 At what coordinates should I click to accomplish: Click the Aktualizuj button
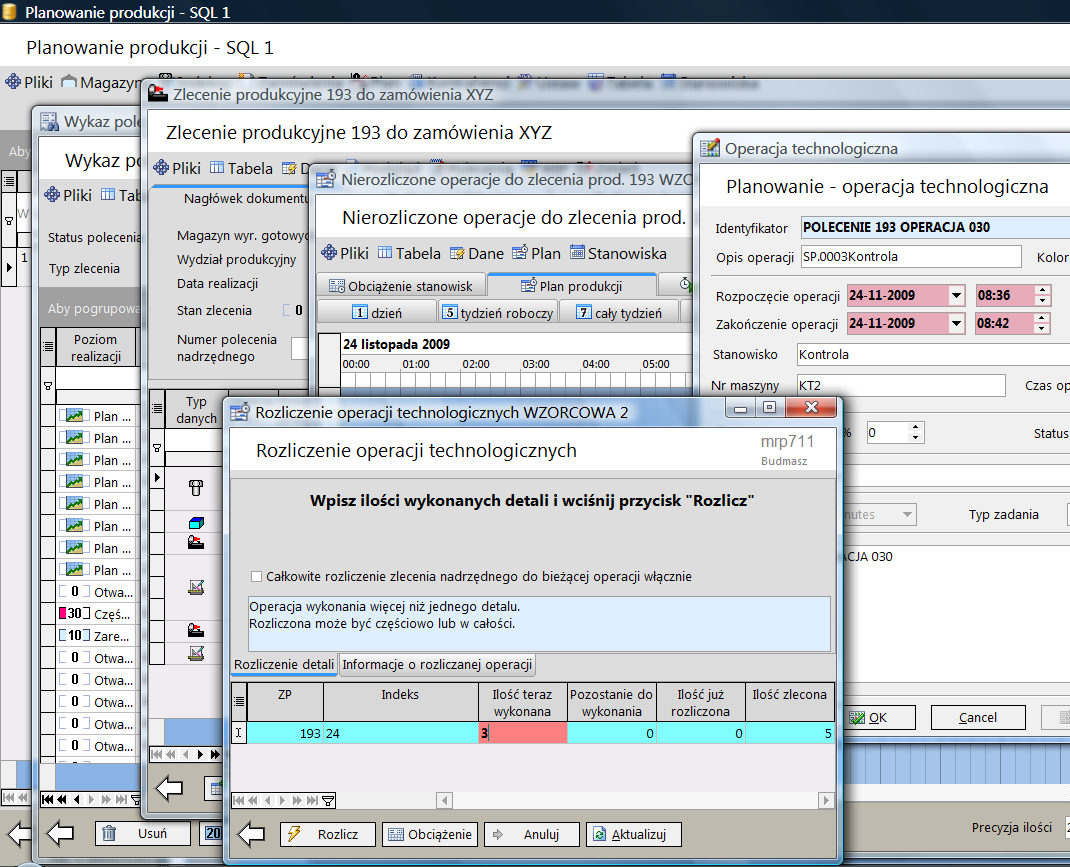click(633, 834)
